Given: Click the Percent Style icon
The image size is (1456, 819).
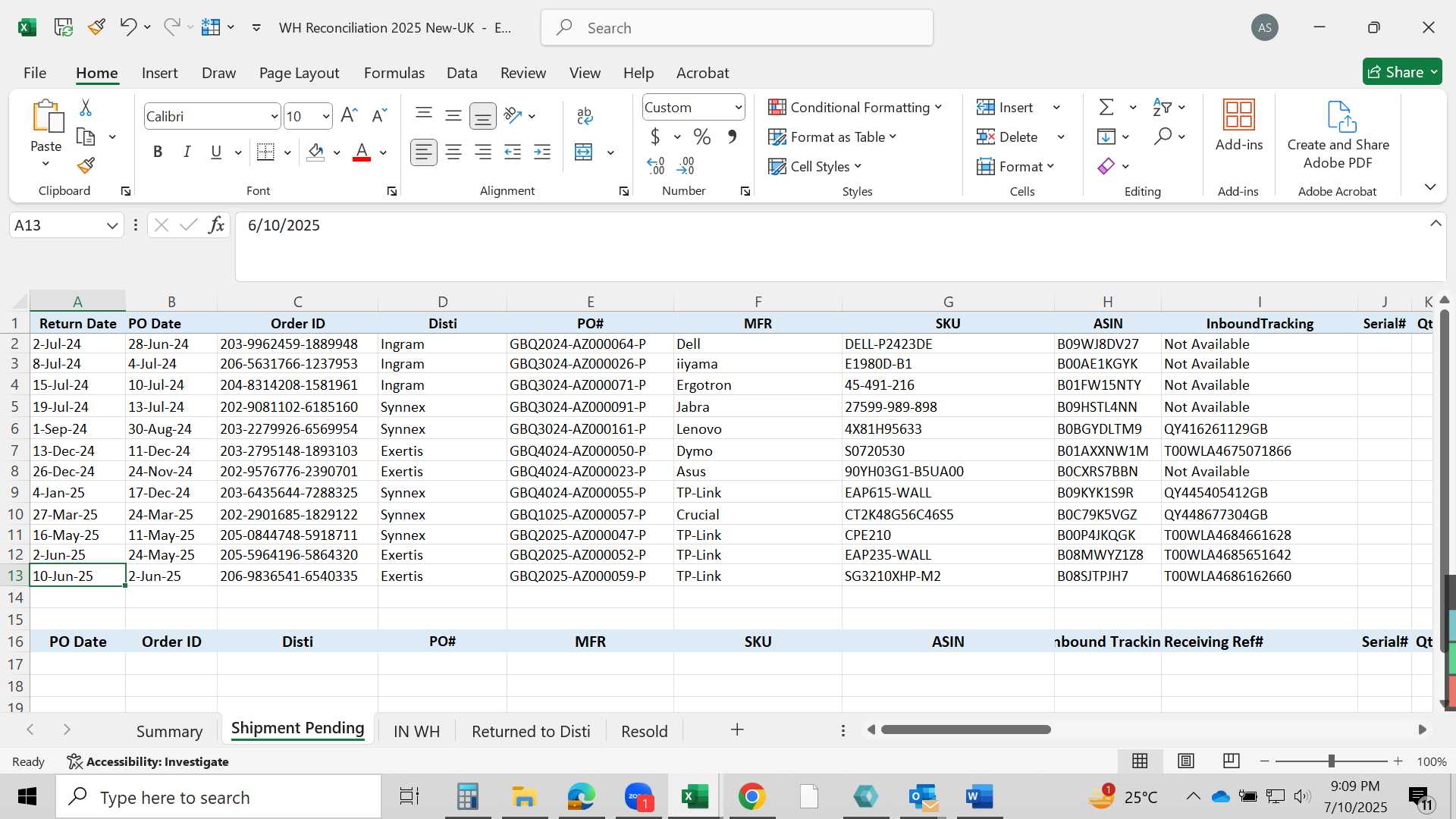Looking at the screenshot, I should coord(702,136).
